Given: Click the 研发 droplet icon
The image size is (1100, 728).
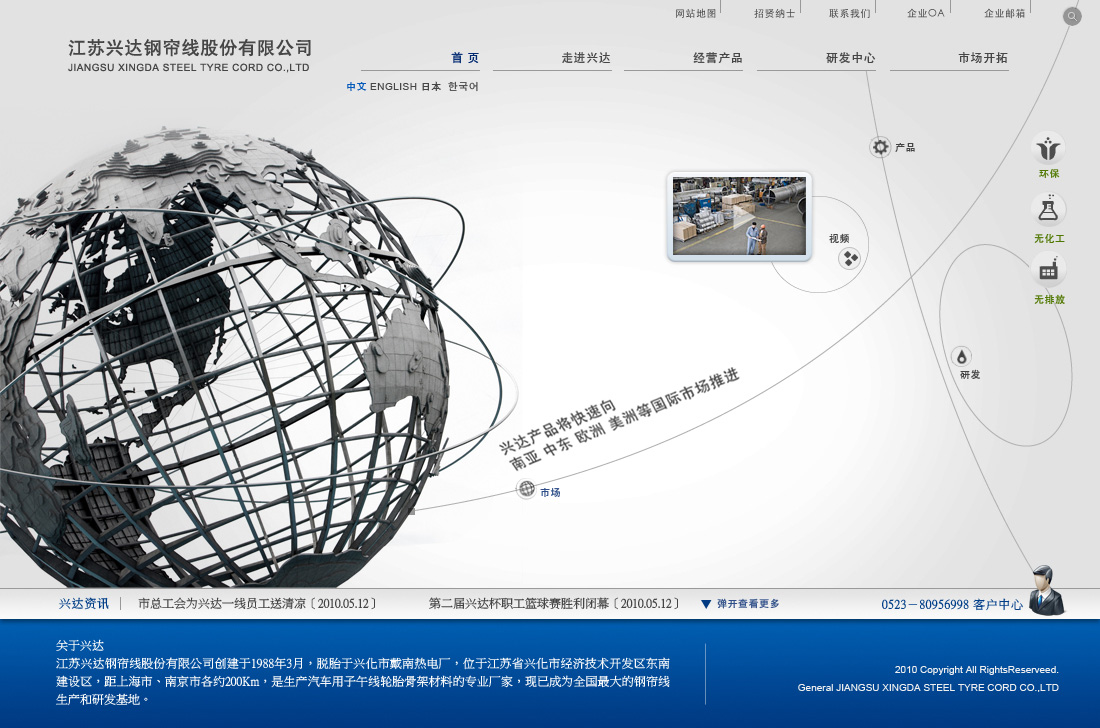Looking at the screenshot, I should click(x=962, y=356).
